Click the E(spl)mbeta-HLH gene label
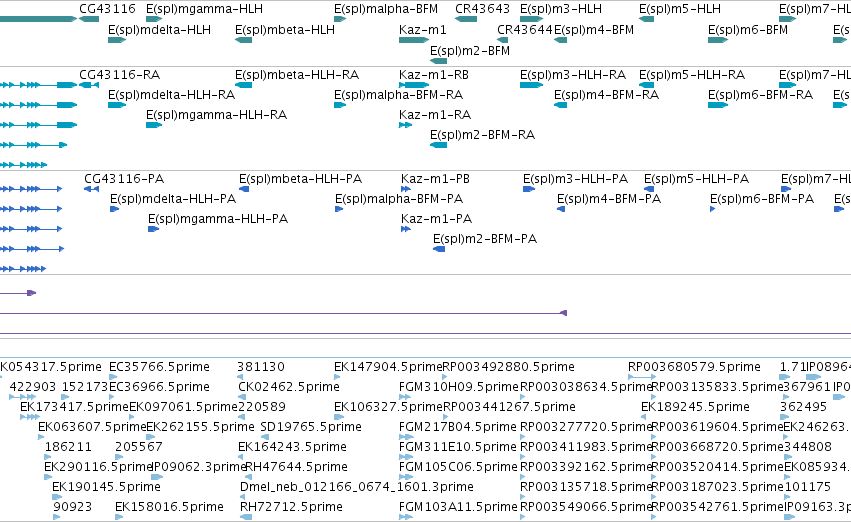 tap(285, 30)
